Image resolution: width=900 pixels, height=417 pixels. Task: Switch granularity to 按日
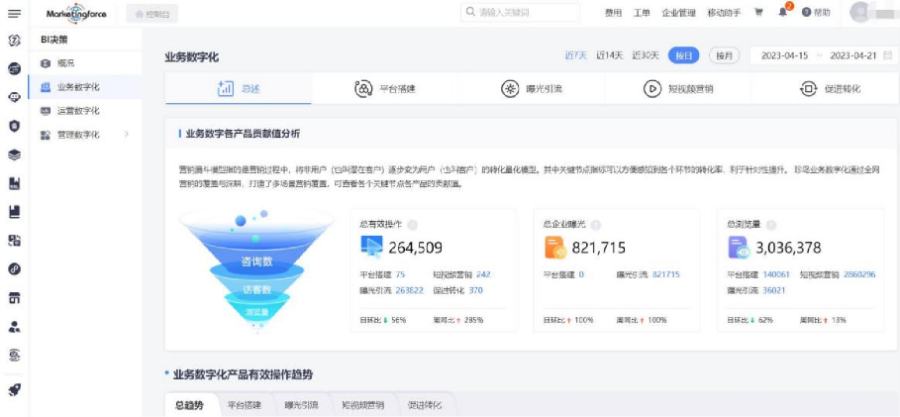[683, 56]
